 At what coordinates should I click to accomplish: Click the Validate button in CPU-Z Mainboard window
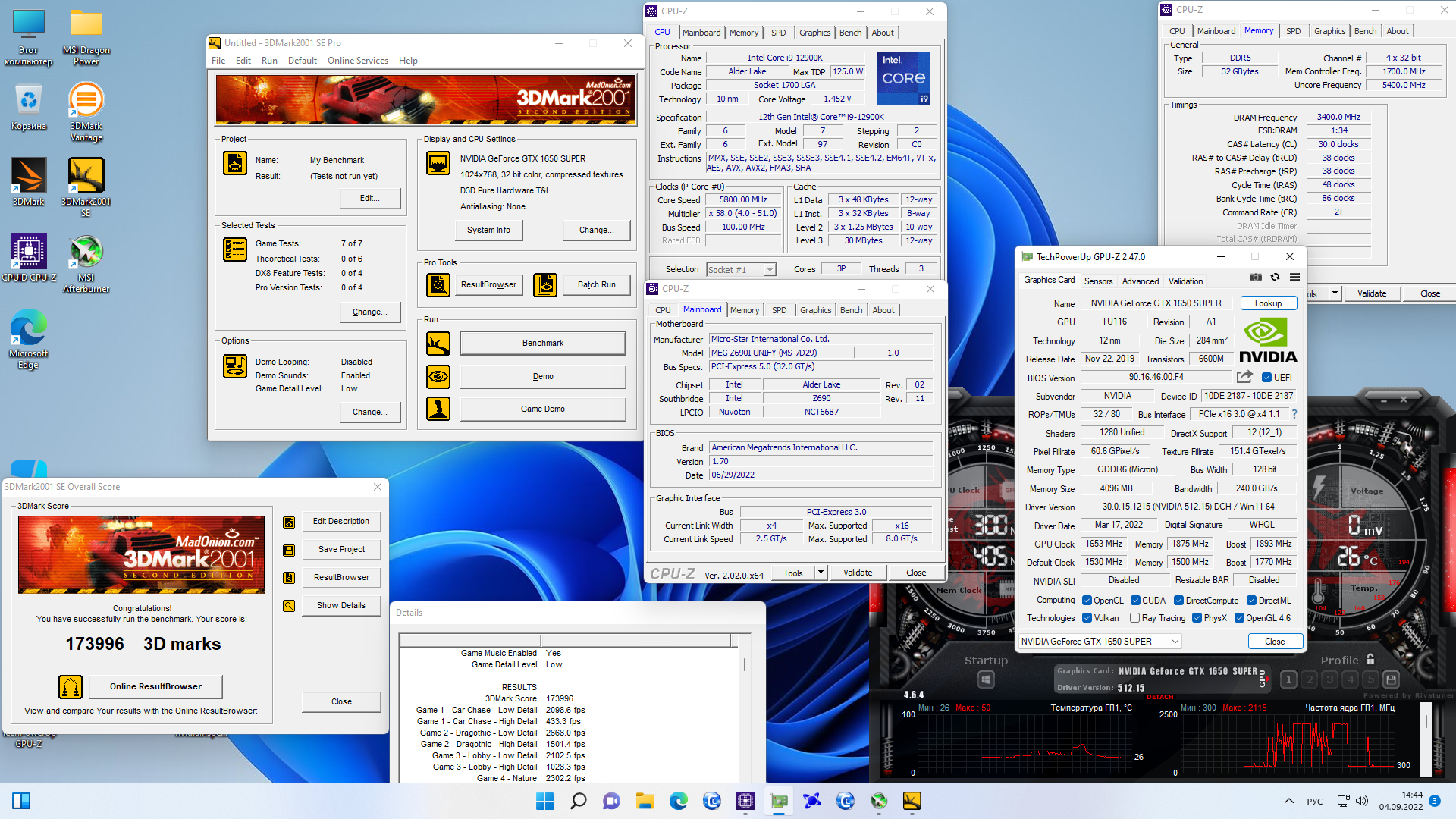[858, 573]
